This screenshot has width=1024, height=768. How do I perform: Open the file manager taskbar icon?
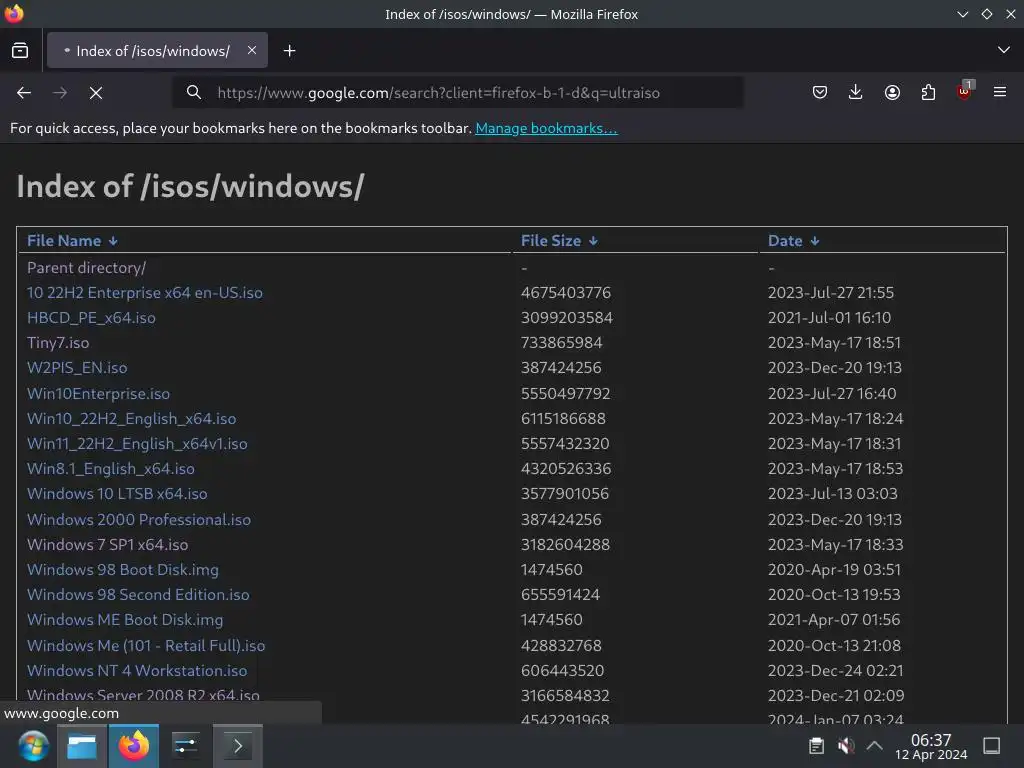point(82,746)
